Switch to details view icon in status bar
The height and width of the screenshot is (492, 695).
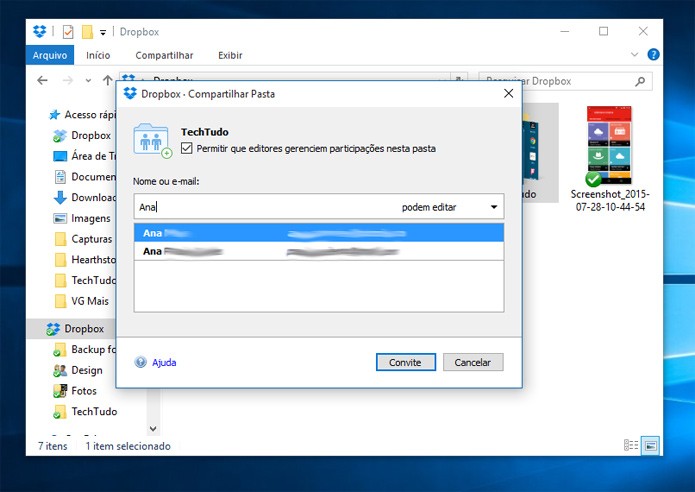pos(631,445)
